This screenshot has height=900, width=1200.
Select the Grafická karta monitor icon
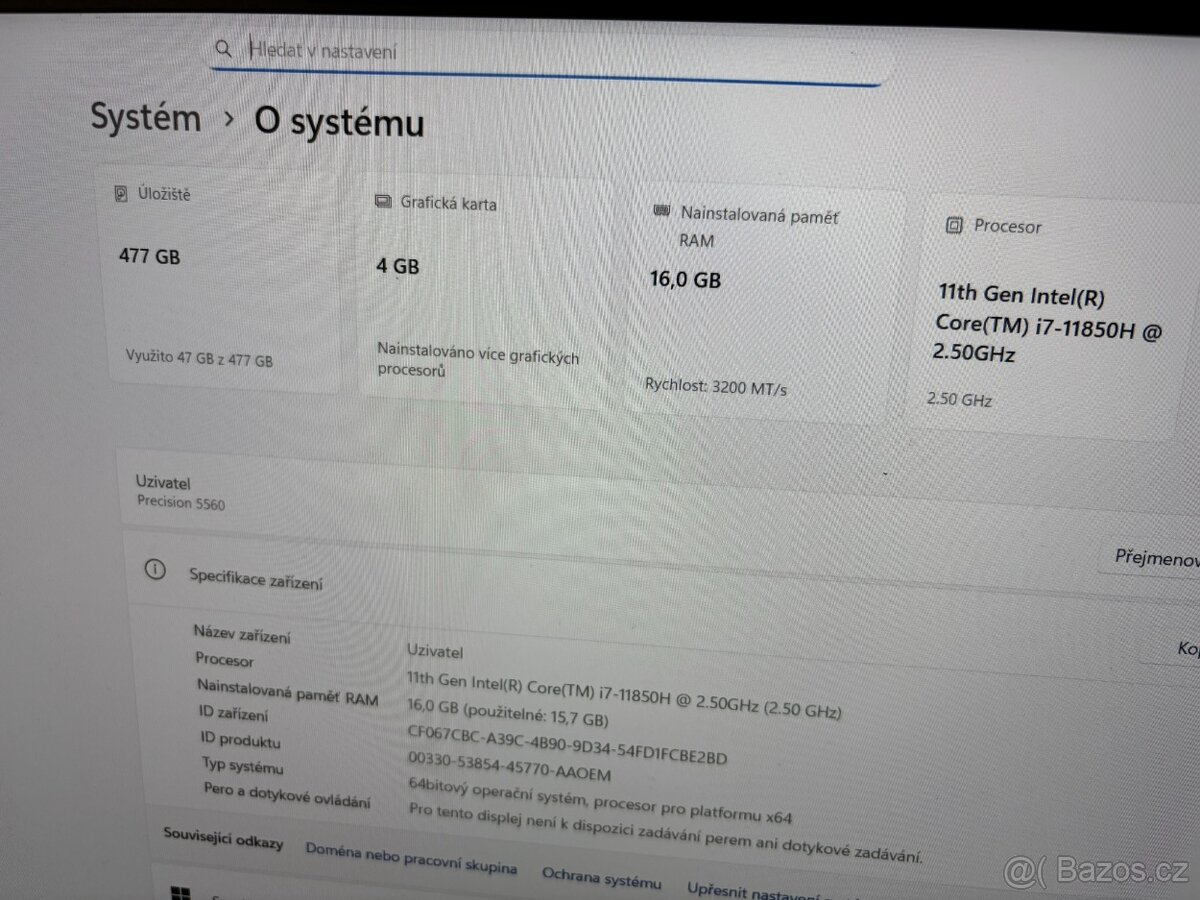(383, 202)
